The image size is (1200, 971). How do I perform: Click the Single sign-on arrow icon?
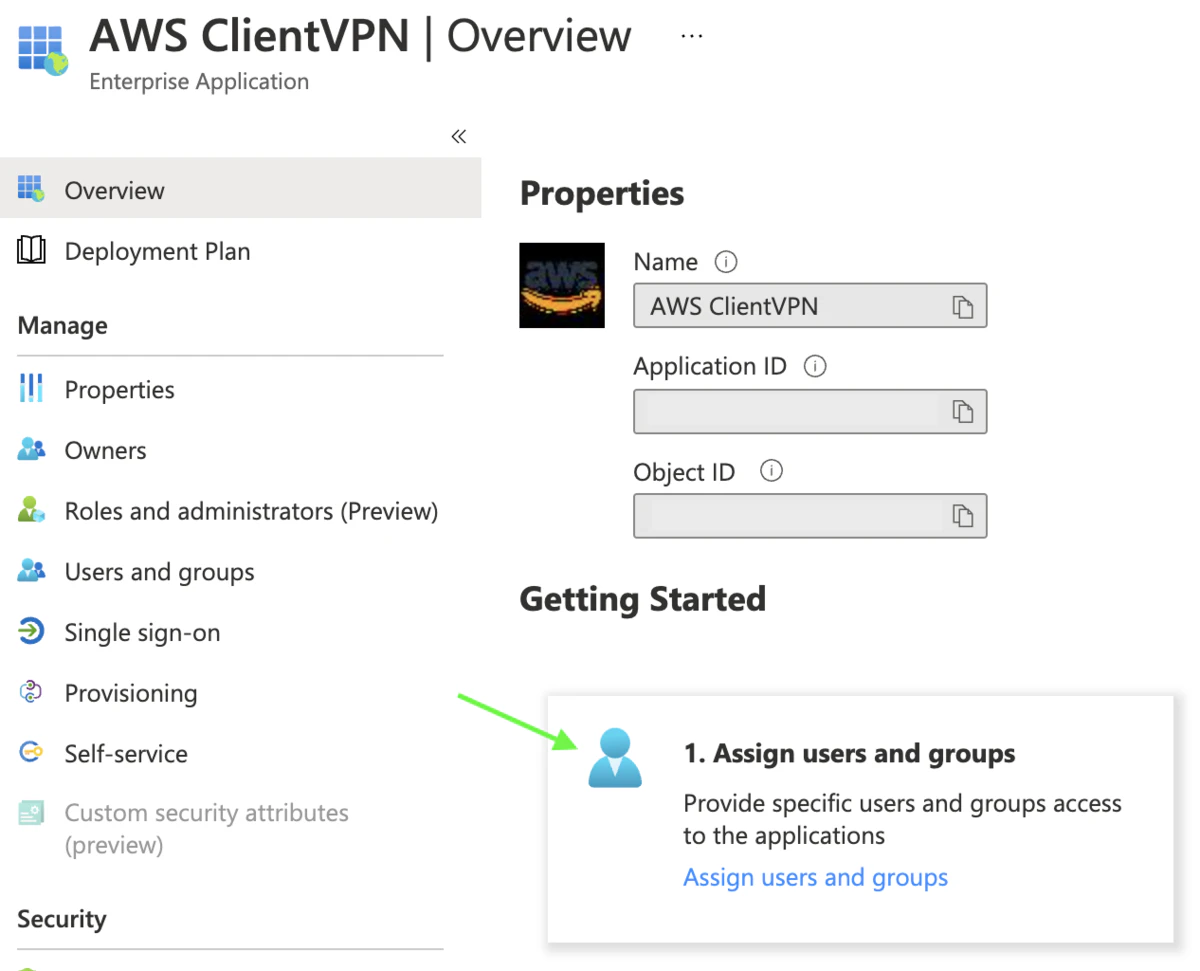[31, 632]
